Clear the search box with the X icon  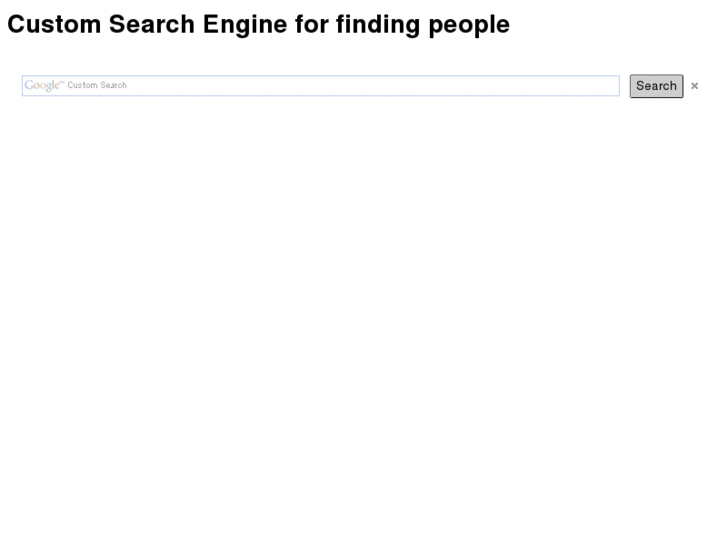(x=694, y=86)
